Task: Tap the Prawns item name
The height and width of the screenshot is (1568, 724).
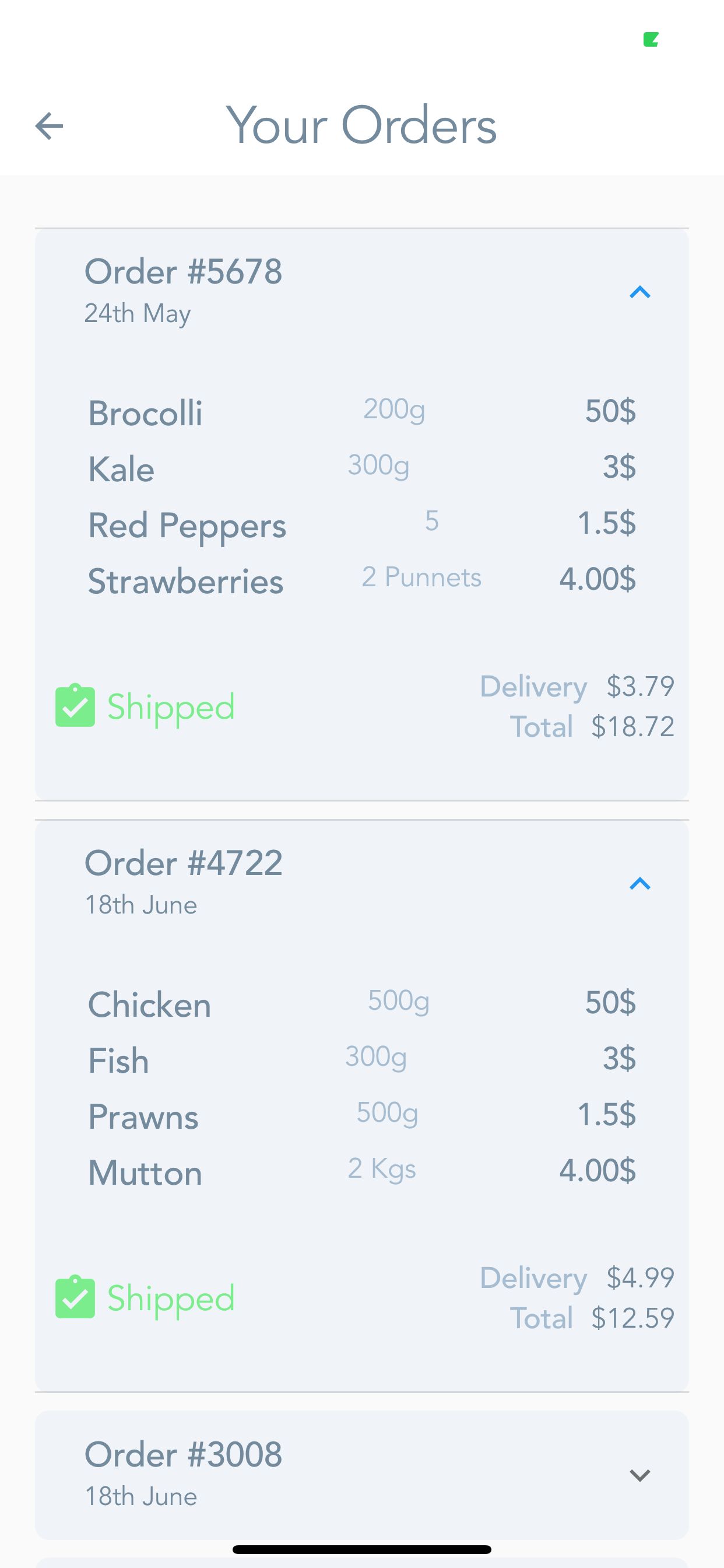Action: [143, 1117]
